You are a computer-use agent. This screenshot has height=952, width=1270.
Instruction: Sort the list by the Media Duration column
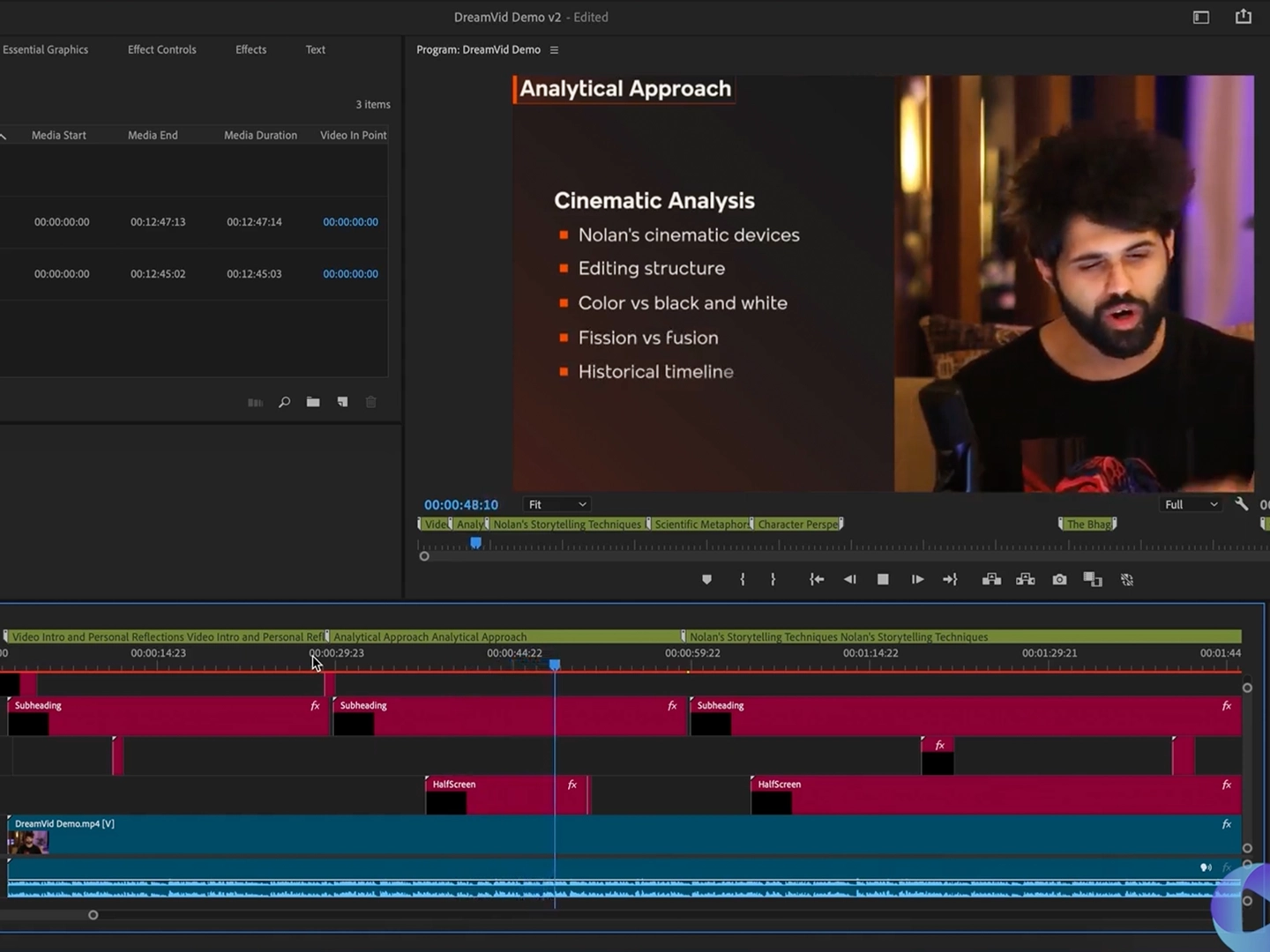pyautogui.click(x=260, y=135)
